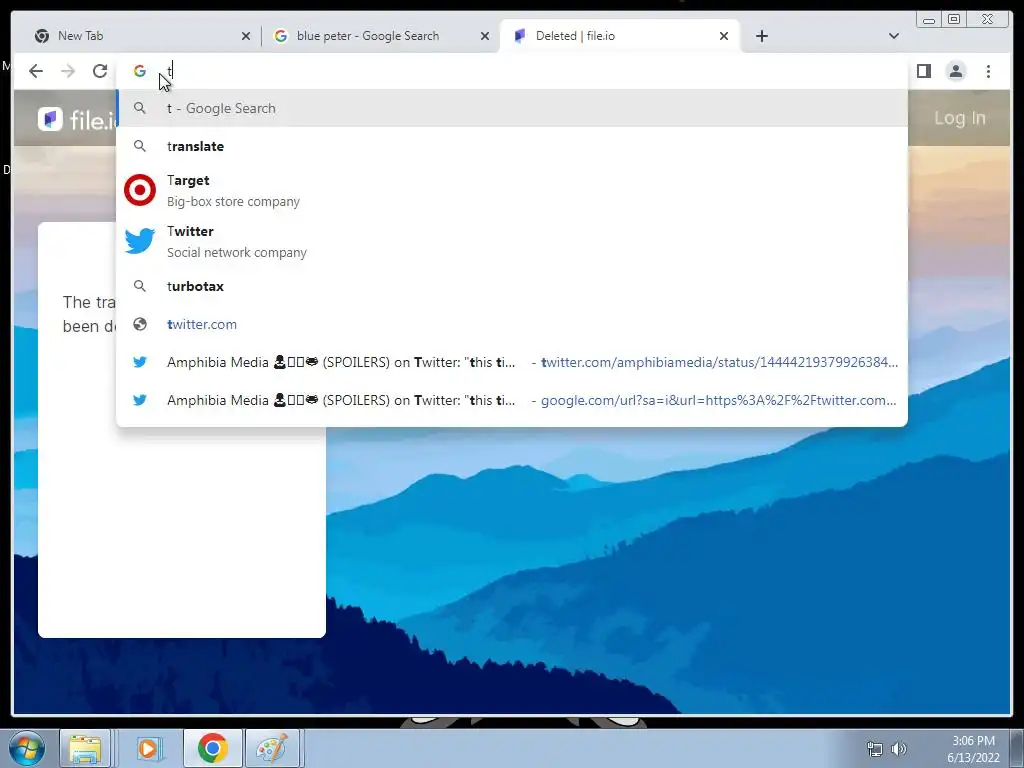Select the Deleted file.io tab
The width and height of the screenshot is (1024, 768).
click(619, 36)
